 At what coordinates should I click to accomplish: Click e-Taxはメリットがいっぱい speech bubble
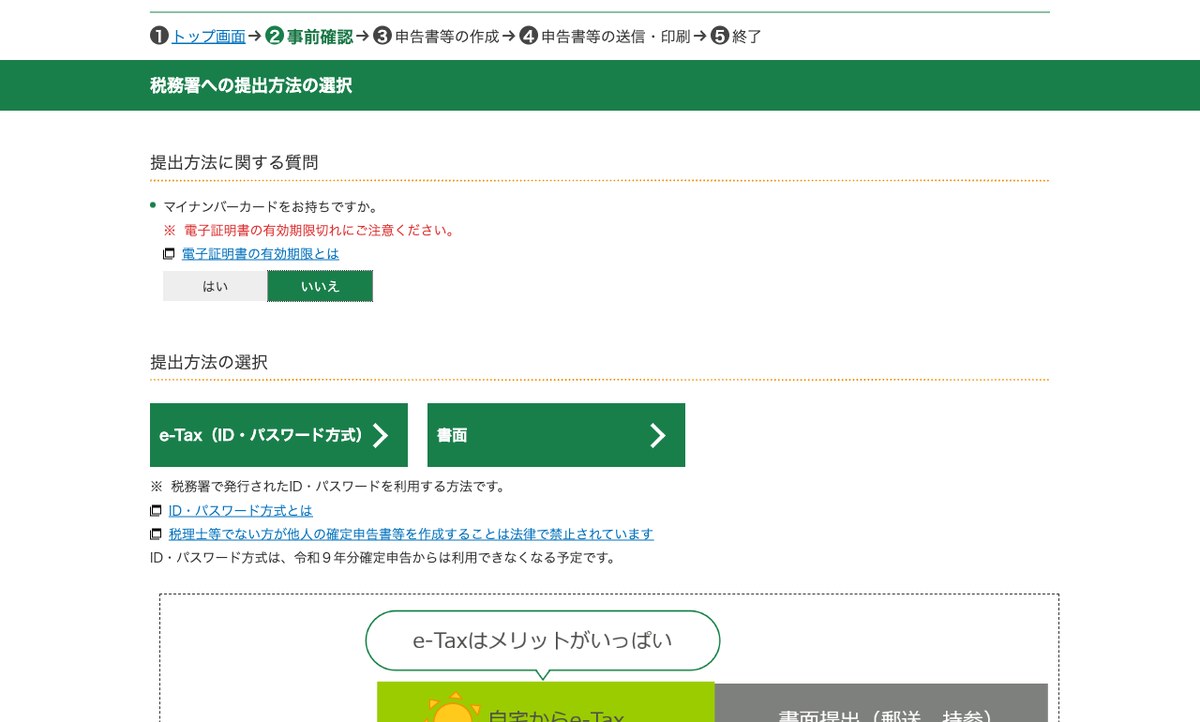tap(543, 640)
